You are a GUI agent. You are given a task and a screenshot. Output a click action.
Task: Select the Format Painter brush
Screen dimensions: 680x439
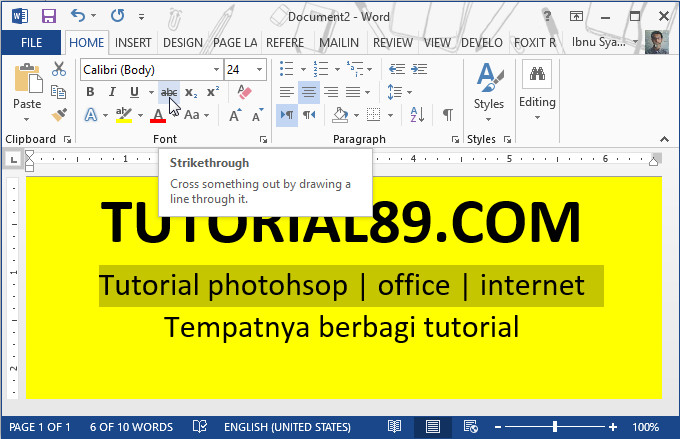(x=59, y=115)
